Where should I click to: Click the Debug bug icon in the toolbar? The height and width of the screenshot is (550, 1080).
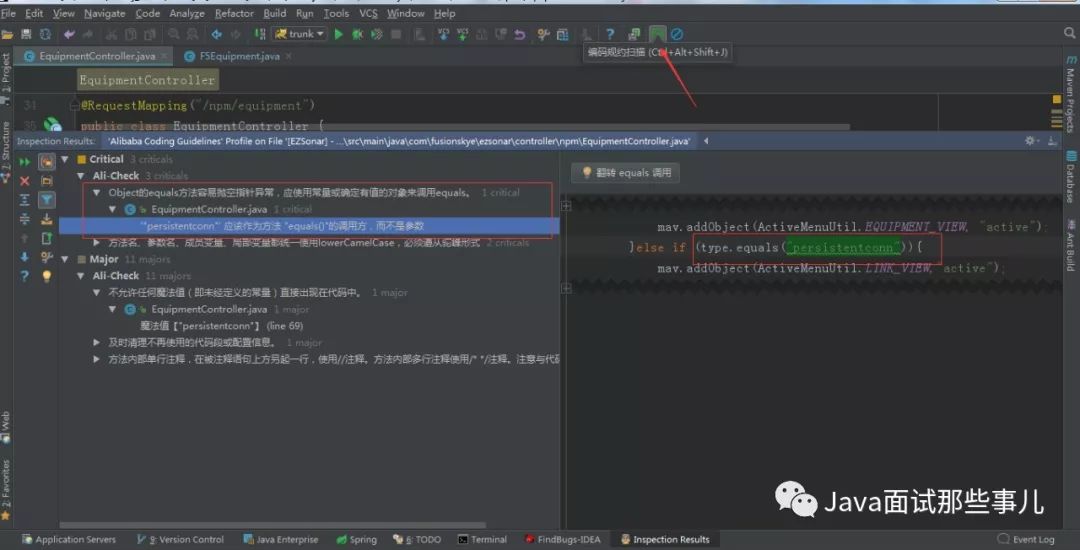(x=357, y=34)
